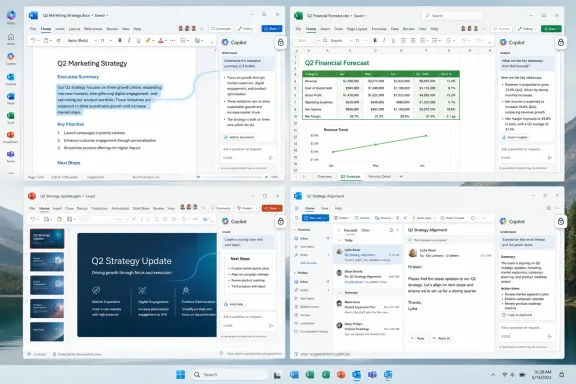576x384 pixels.
Task: Click the lock icon on PowerPoint Copilot pane
Action: click(281, 221)
